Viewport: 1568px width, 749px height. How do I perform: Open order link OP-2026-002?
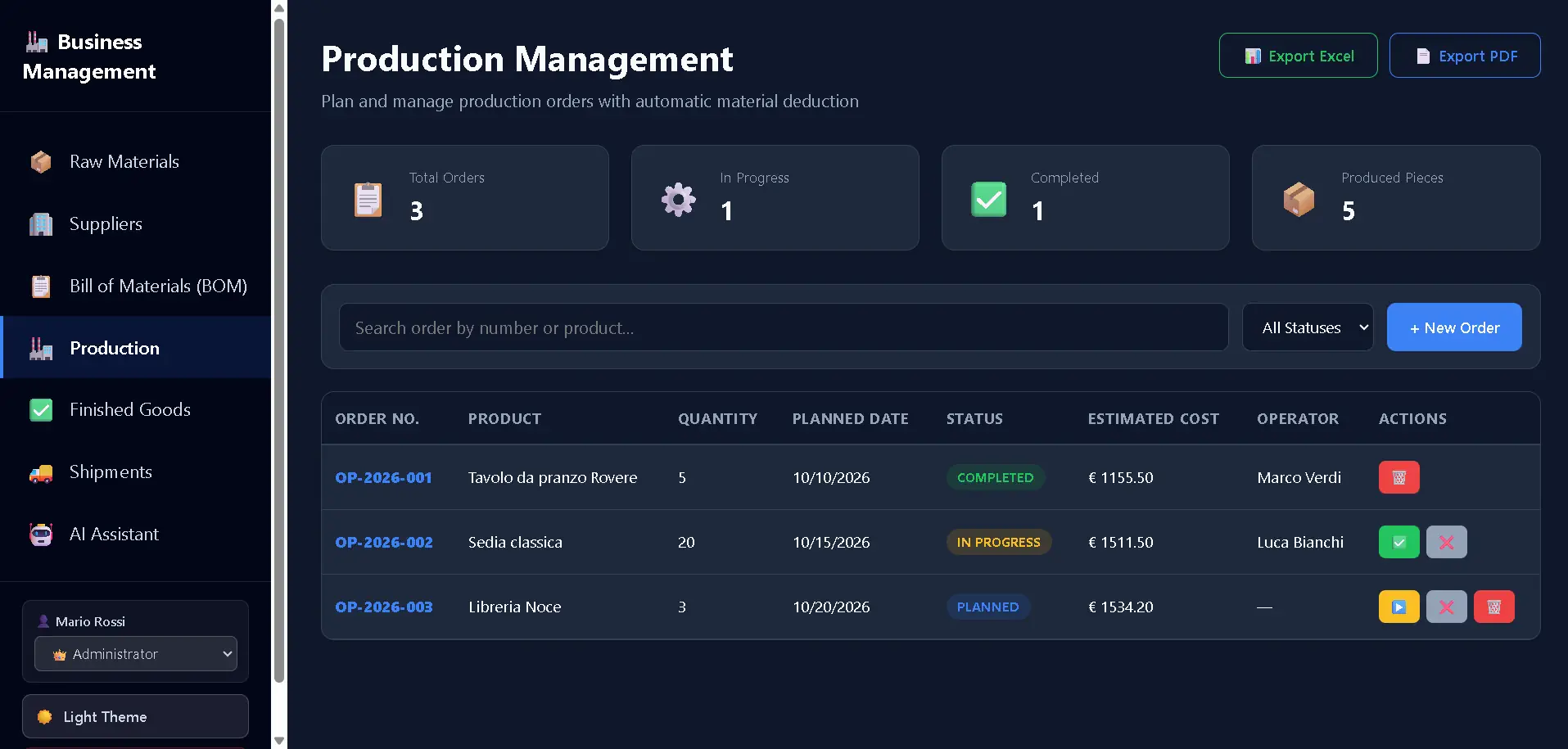coord(383,543)
